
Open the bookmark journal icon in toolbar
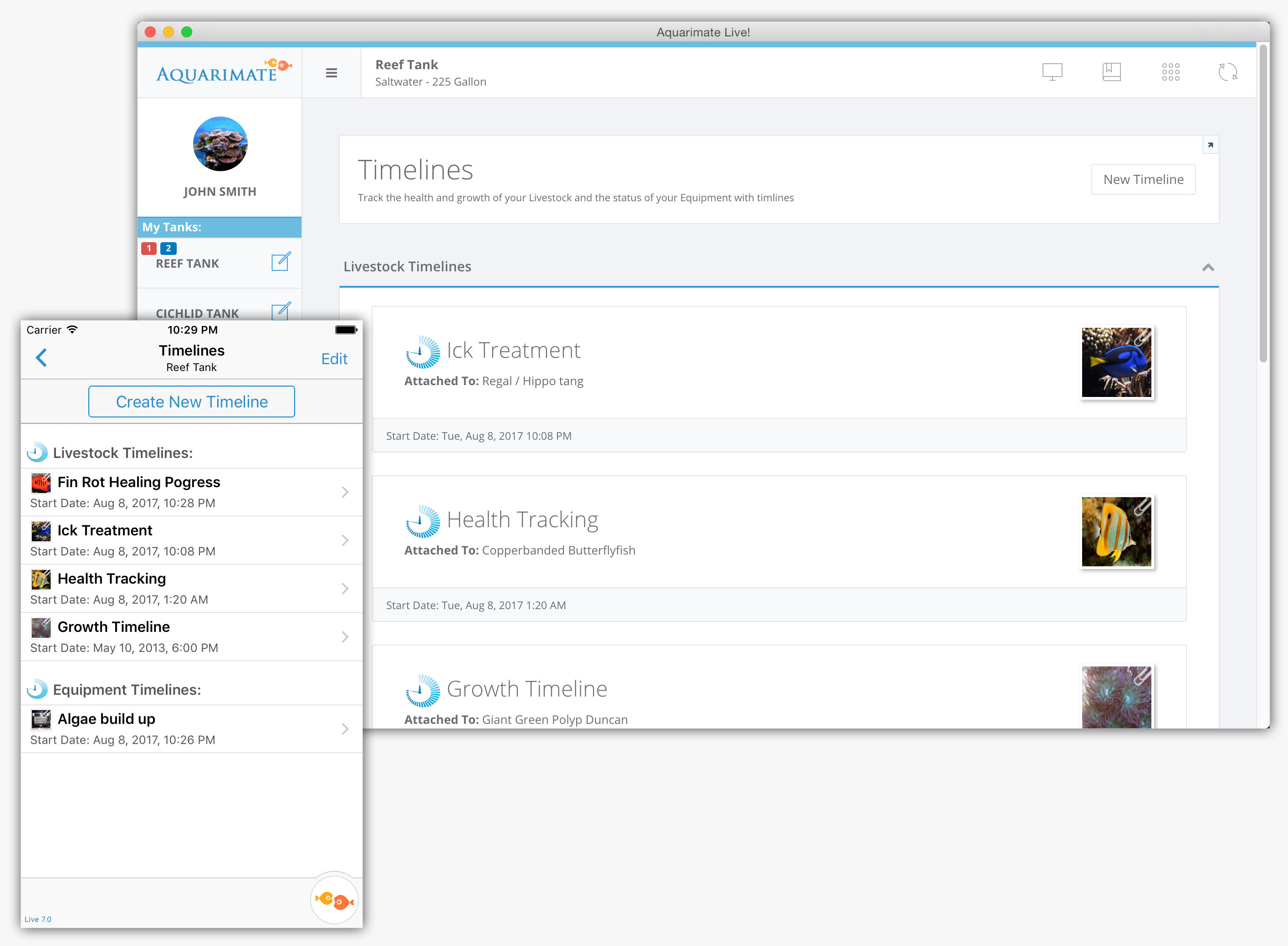click(x=1112, y=72)
